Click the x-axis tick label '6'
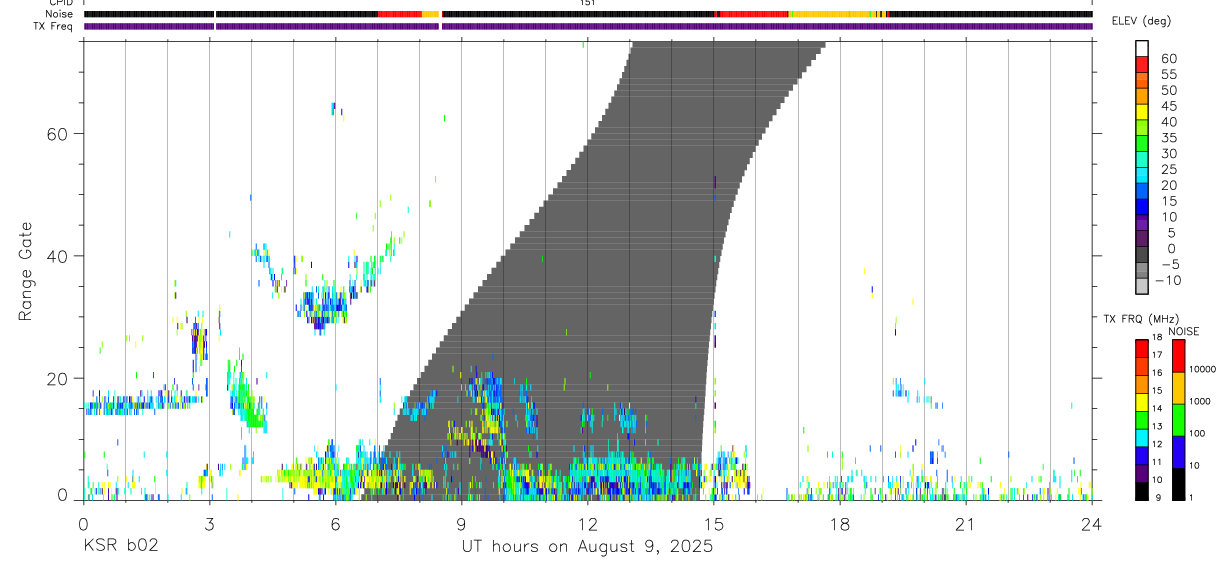This screenshot has height=567, width=1228. coord(335,523)
